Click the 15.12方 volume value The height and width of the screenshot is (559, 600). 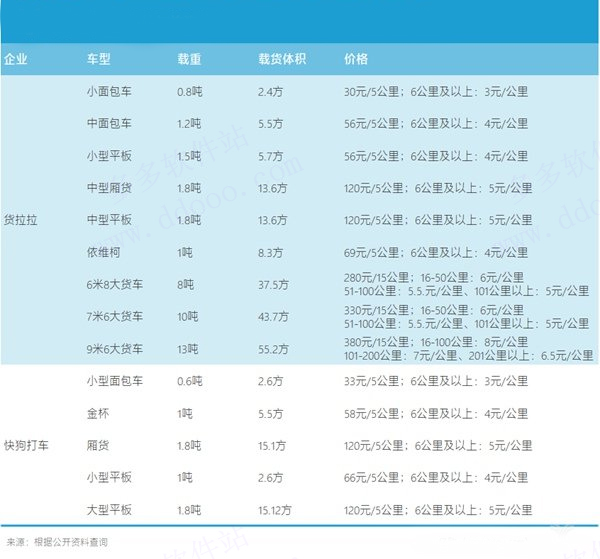click(275, 510)
